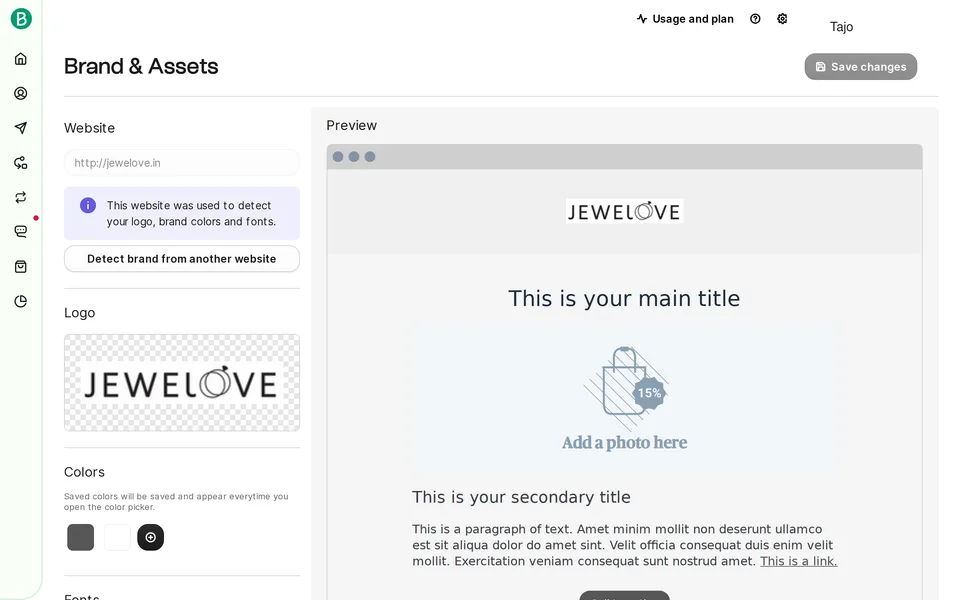Select the white color swatch

pos(116,537)
